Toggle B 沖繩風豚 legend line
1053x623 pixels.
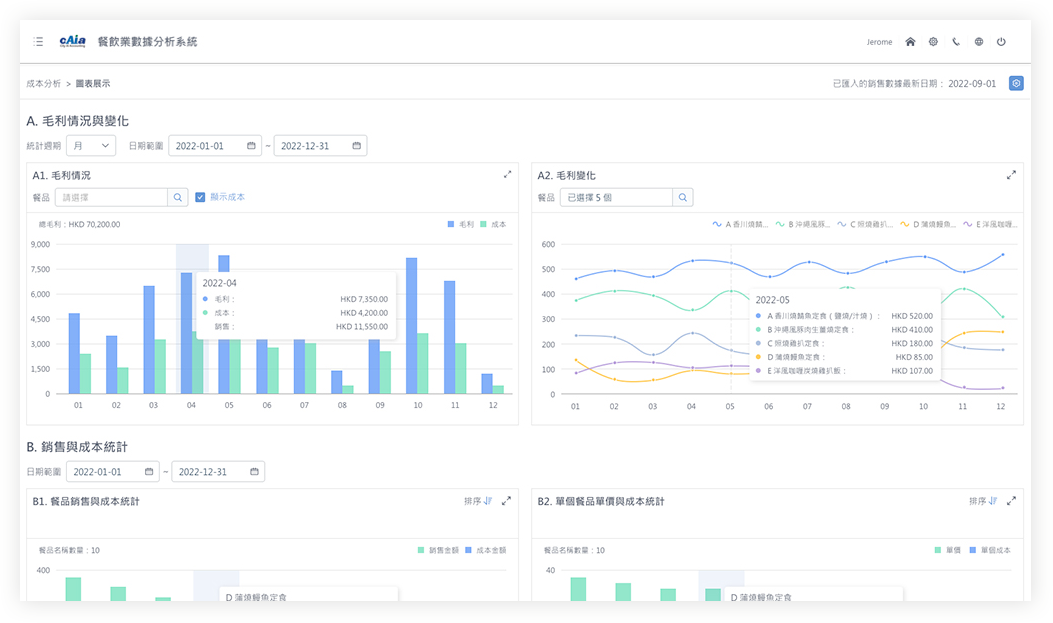[803, 224]
